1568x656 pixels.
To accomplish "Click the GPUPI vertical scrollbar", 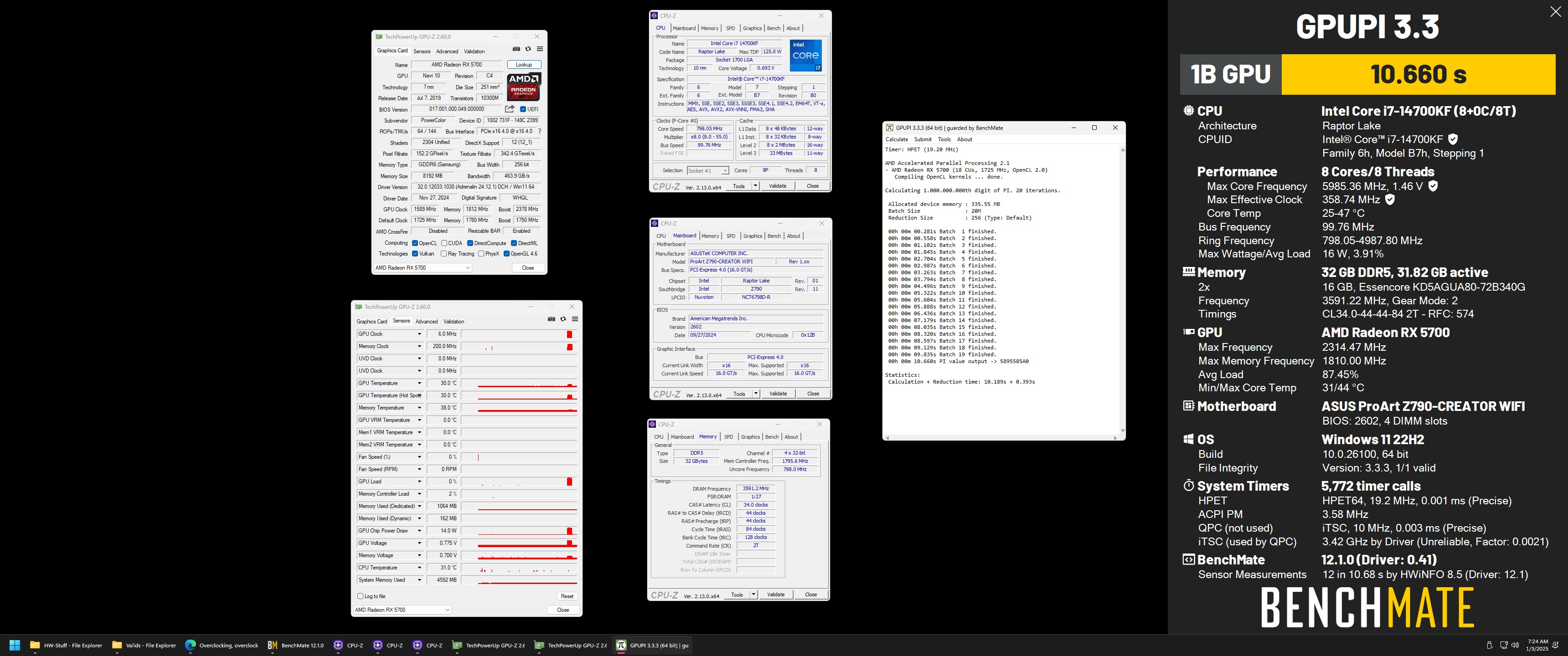I will pos(1122,290).
